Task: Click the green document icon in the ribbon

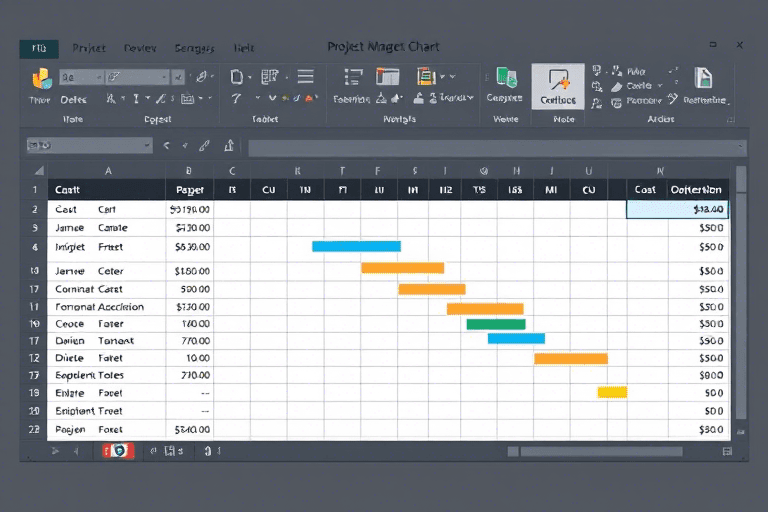Action: click(506, 79)
